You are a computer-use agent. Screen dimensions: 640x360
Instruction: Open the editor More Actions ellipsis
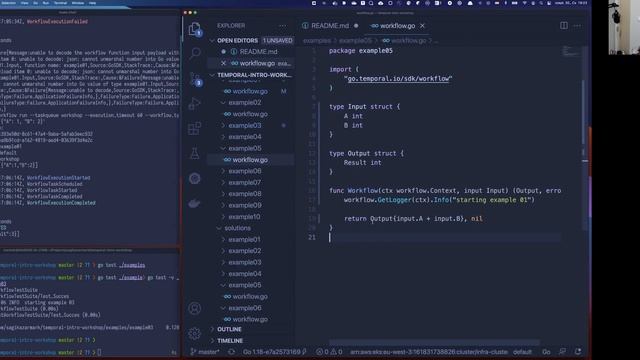577,25
